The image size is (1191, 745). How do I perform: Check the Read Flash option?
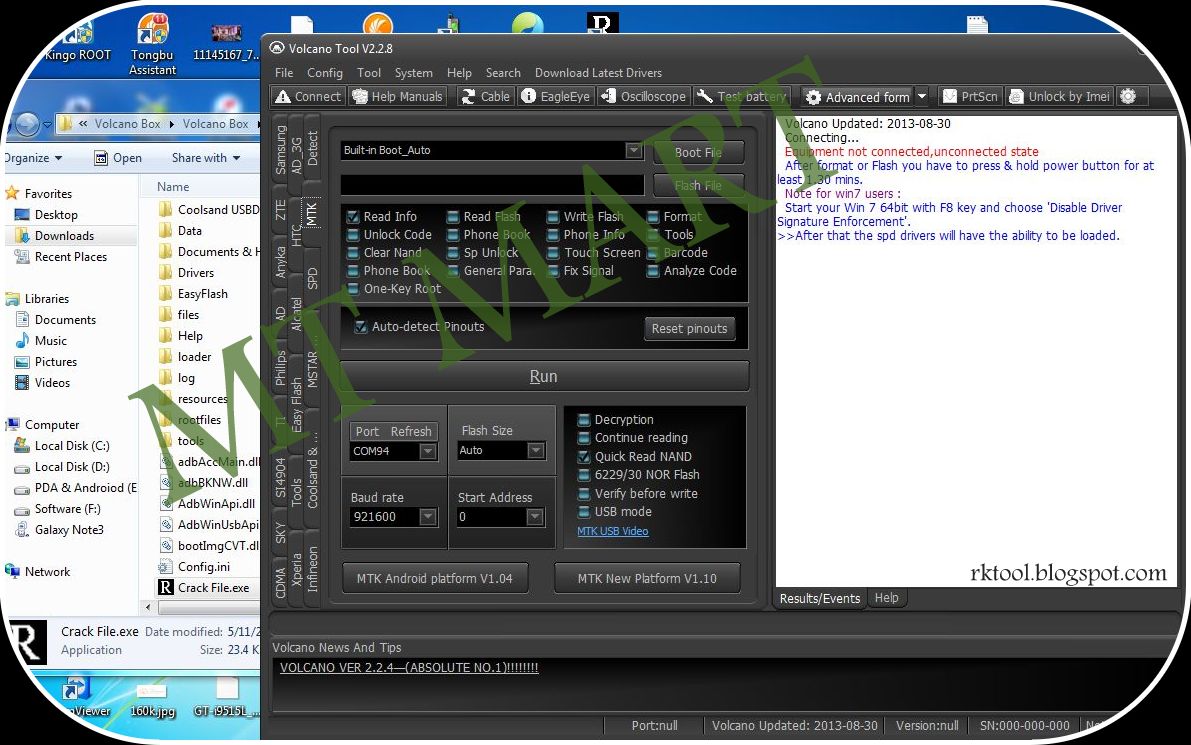pyautogui.click(x=453, y=216)
